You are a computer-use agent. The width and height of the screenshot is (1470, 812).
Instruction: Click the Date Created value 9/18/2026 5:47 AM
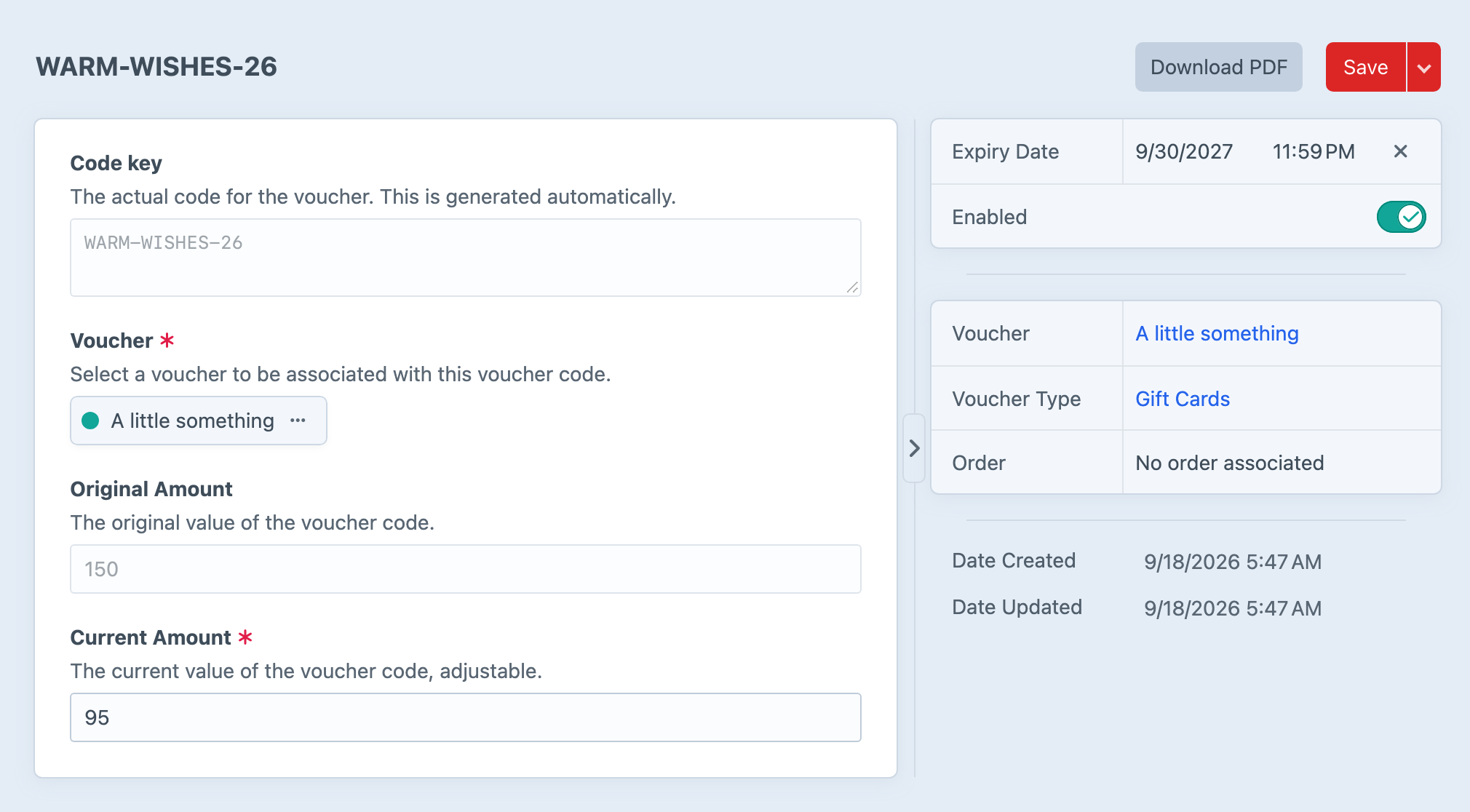click(x=1232, y=562)
